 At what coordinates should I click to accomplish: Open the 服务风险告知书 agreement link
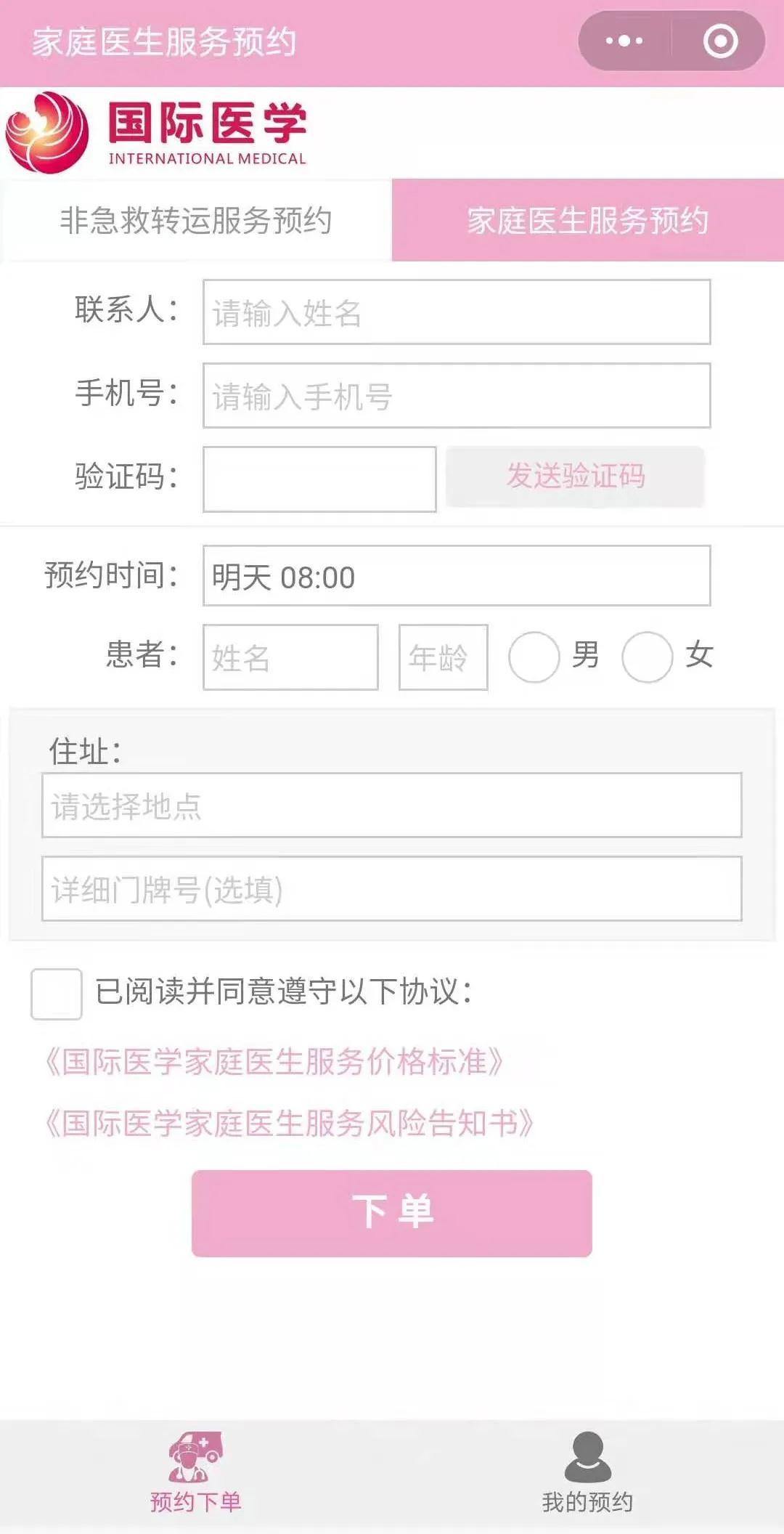tap(290, 1123)
